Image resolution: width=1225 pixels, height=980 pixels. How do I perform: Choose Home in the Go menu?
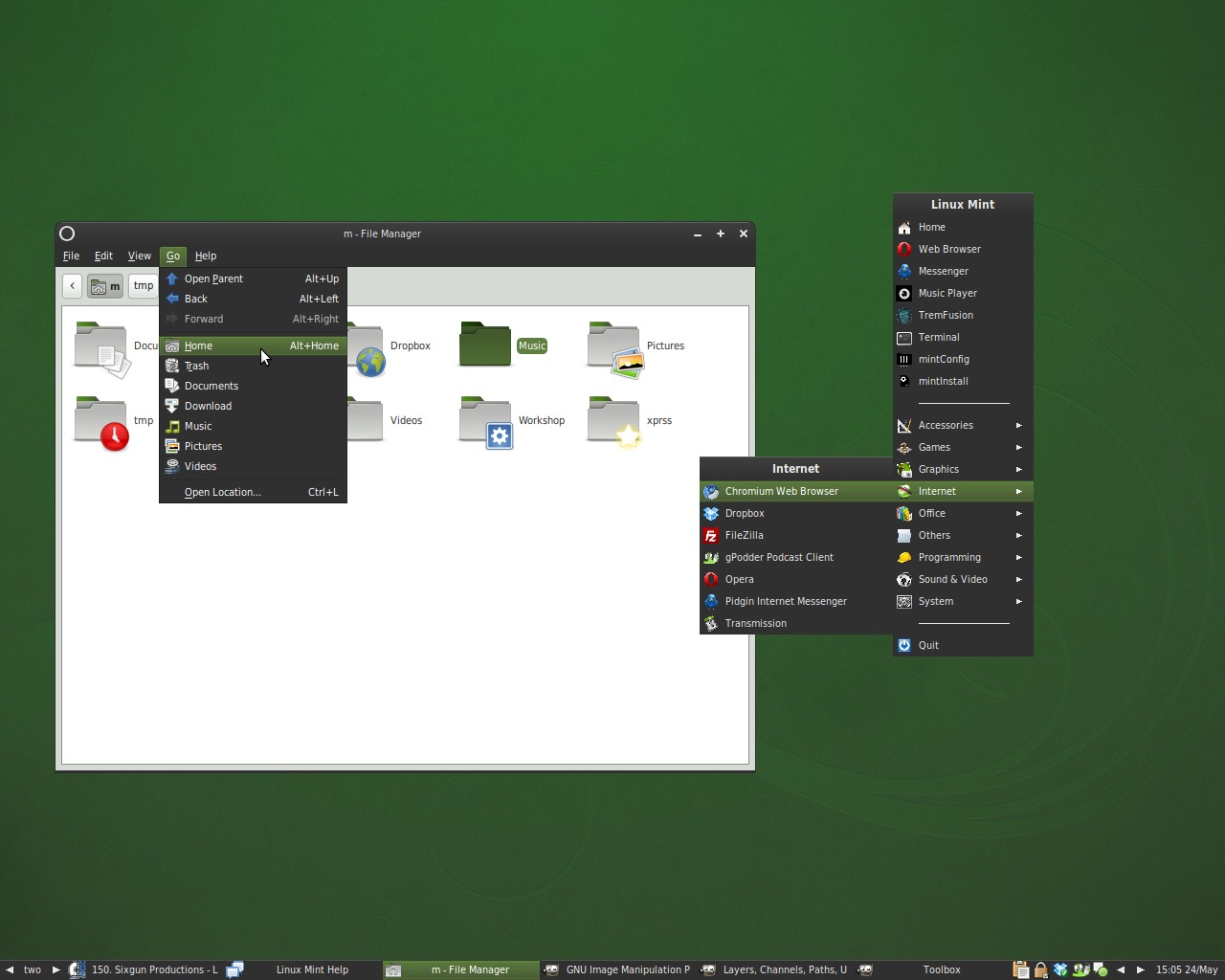pos(253,345)
